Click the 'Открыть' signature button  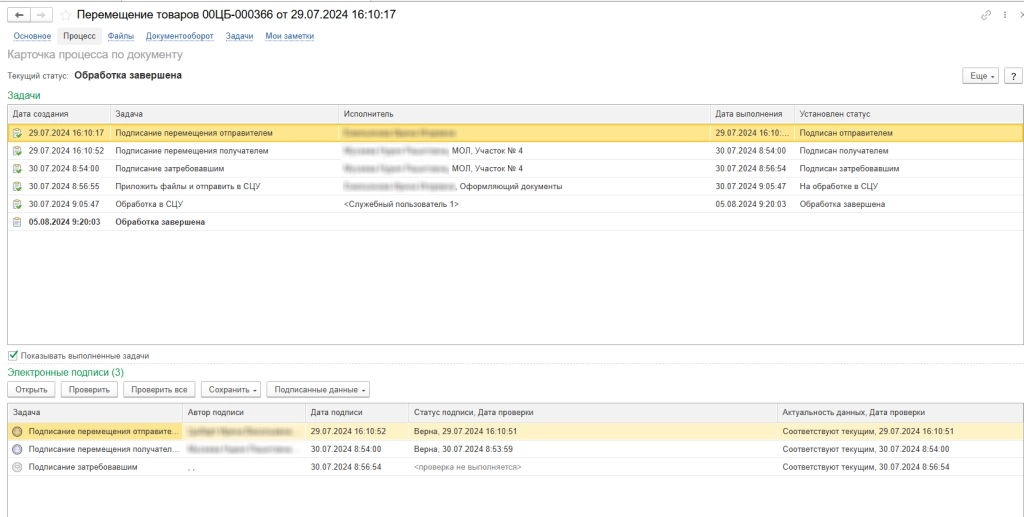click(x=31, y=389)
